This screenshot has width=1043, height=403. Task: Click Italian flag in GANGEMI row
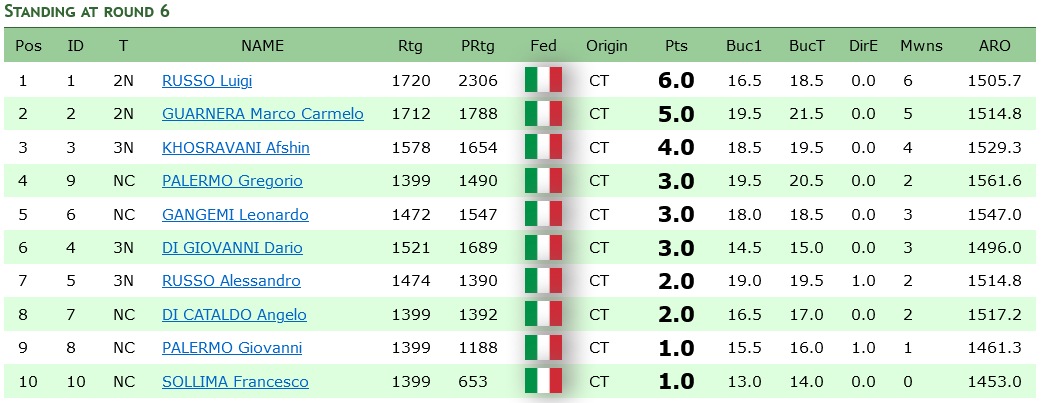pyautogui.click(x=543, y=214)
